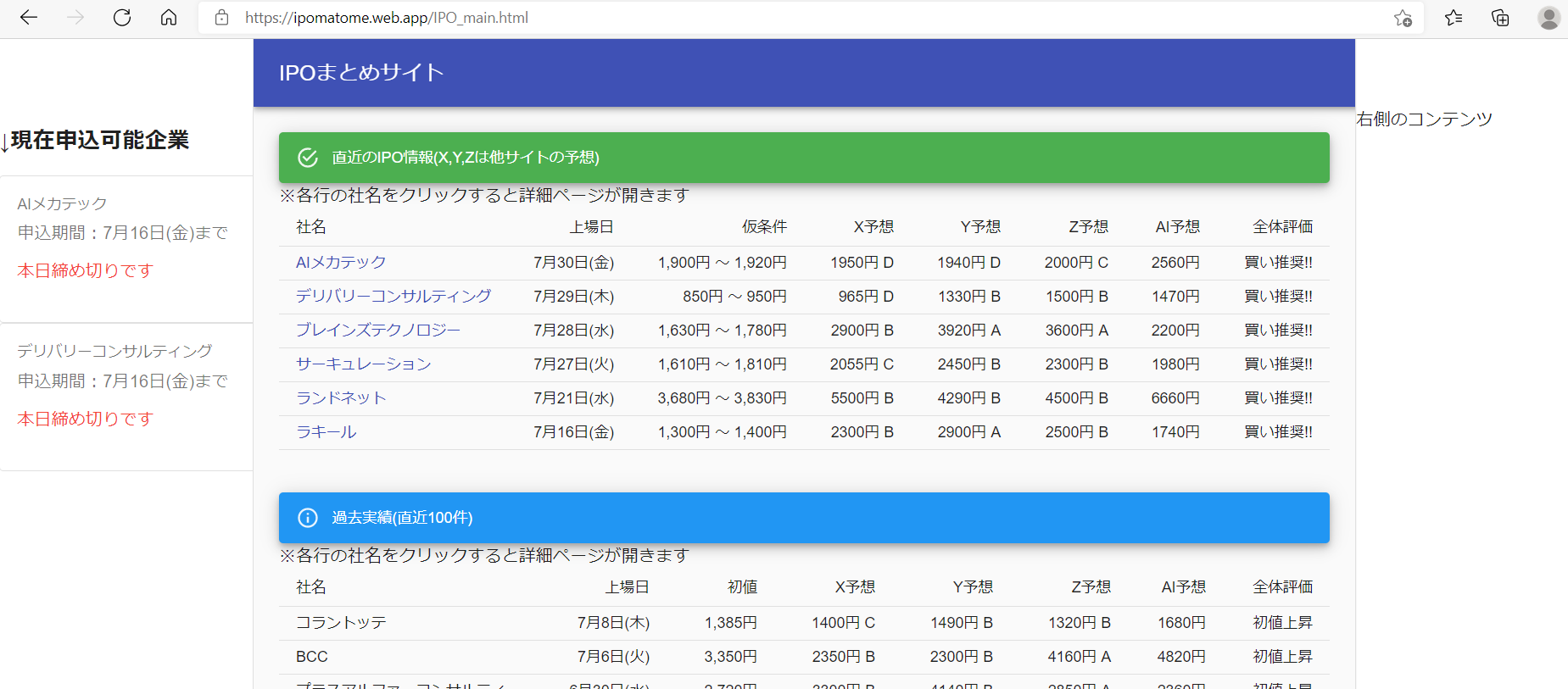The width and height of the screenshot is (1568, 689).
Task: Open the デリバリーコンサルティング detail link
Action: (393, 297)
